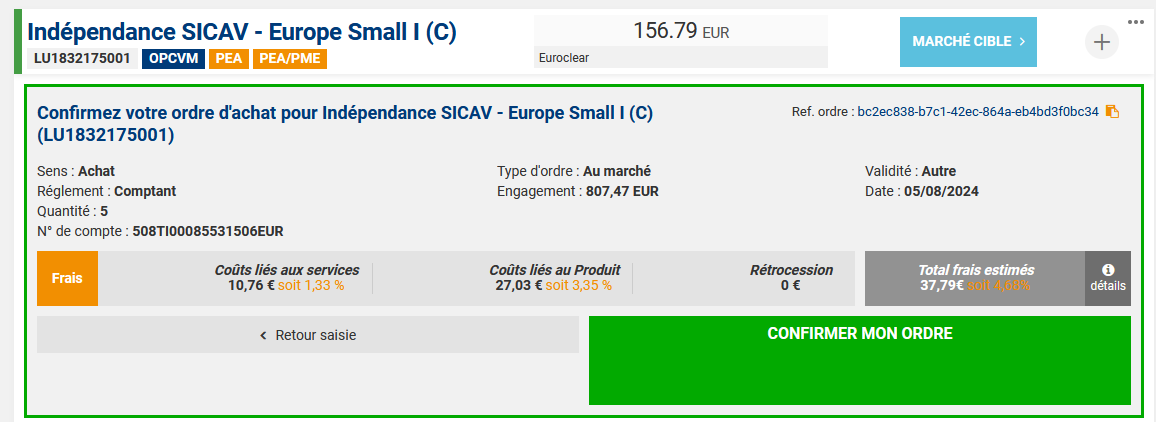Open the Indépendance SICAV fund title
1156x422 pixels.
tap(242, 32)
